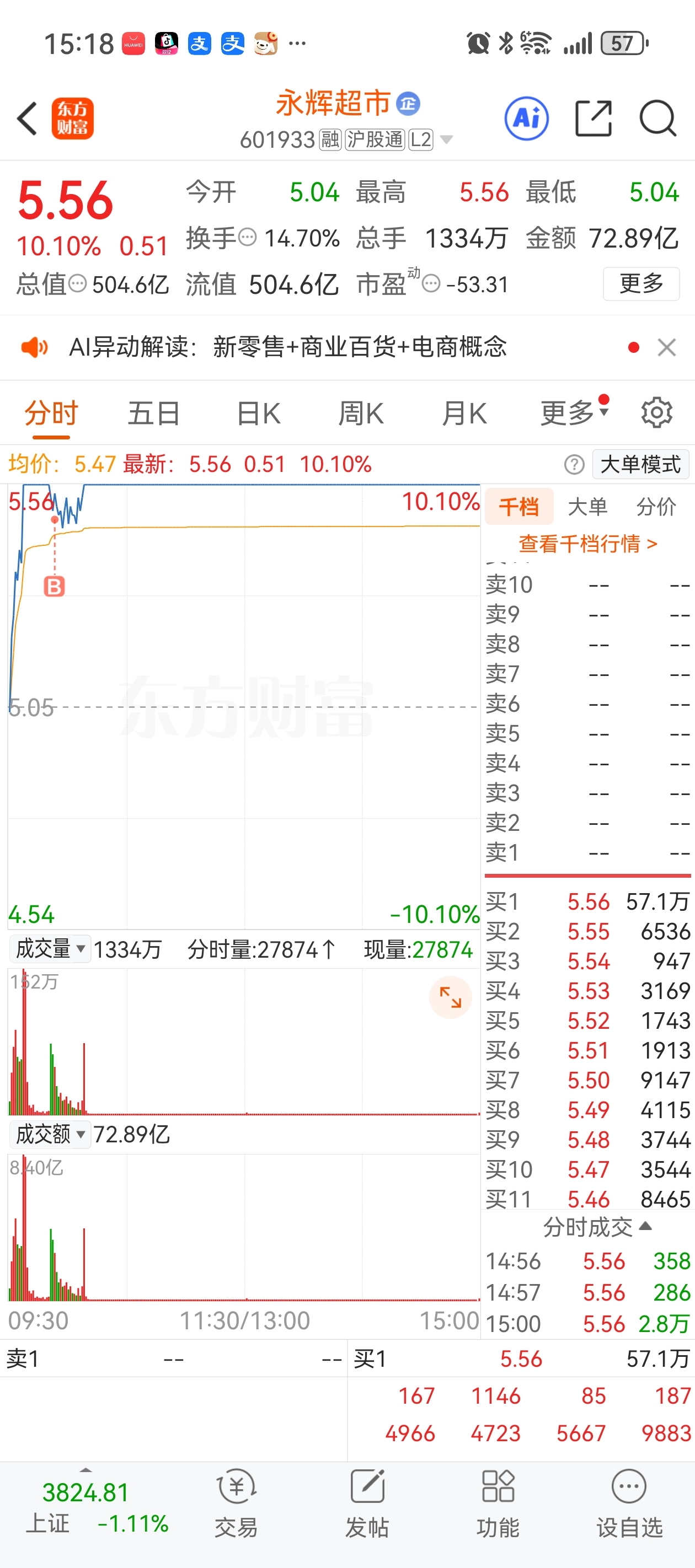The image size is (695, 1568).
Task: Play AI异动解读 speaker icon
Action: pyautogui.click(x=34, y=347)
